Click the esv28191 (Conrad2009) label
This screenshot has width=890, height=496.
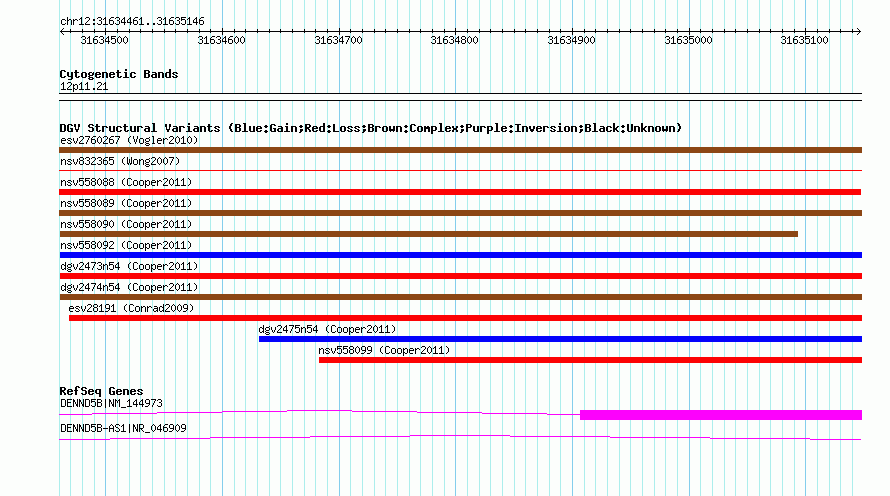[x=131, y=308]
